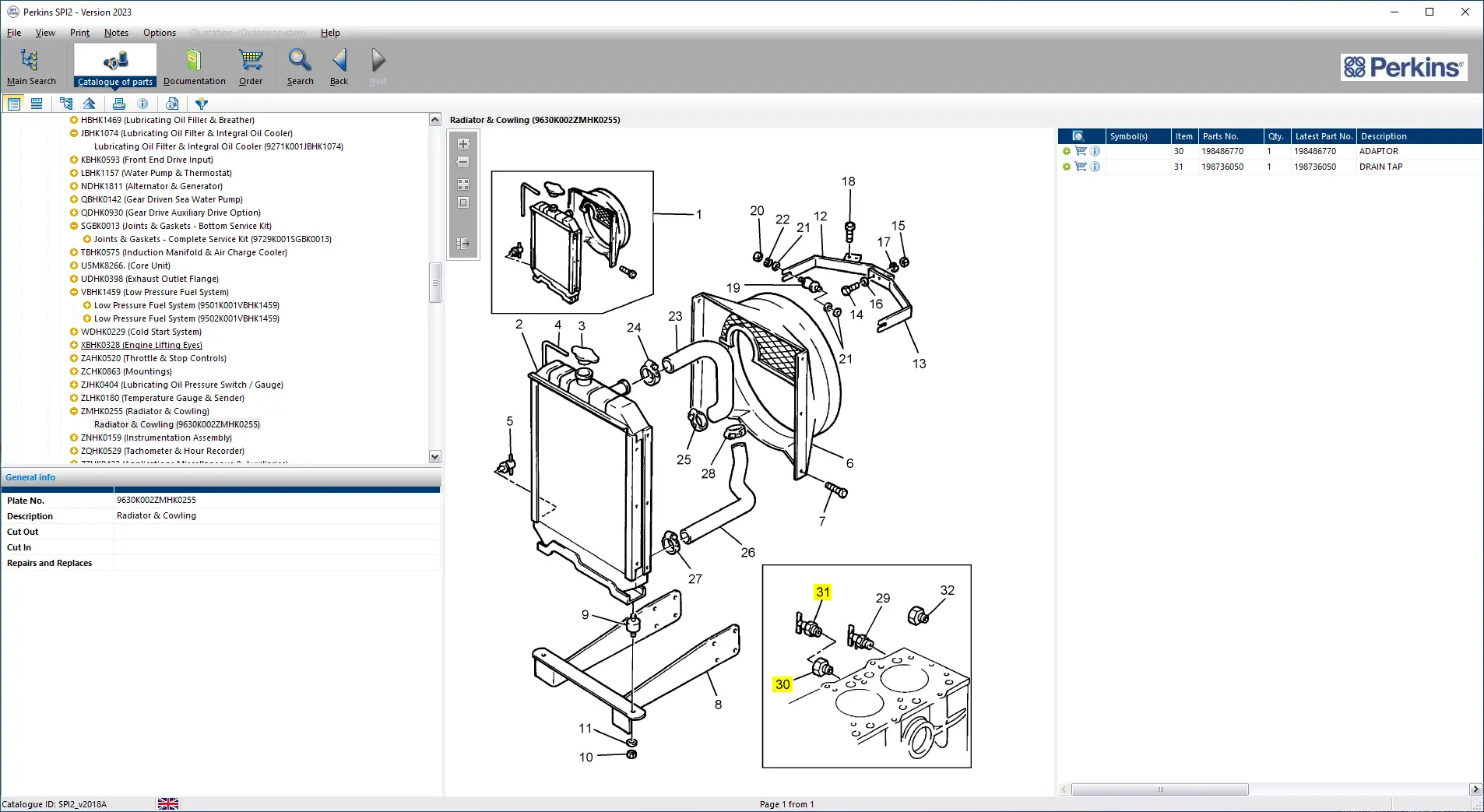
Task: Click the filter funnel icon
Action: [202, 104]
